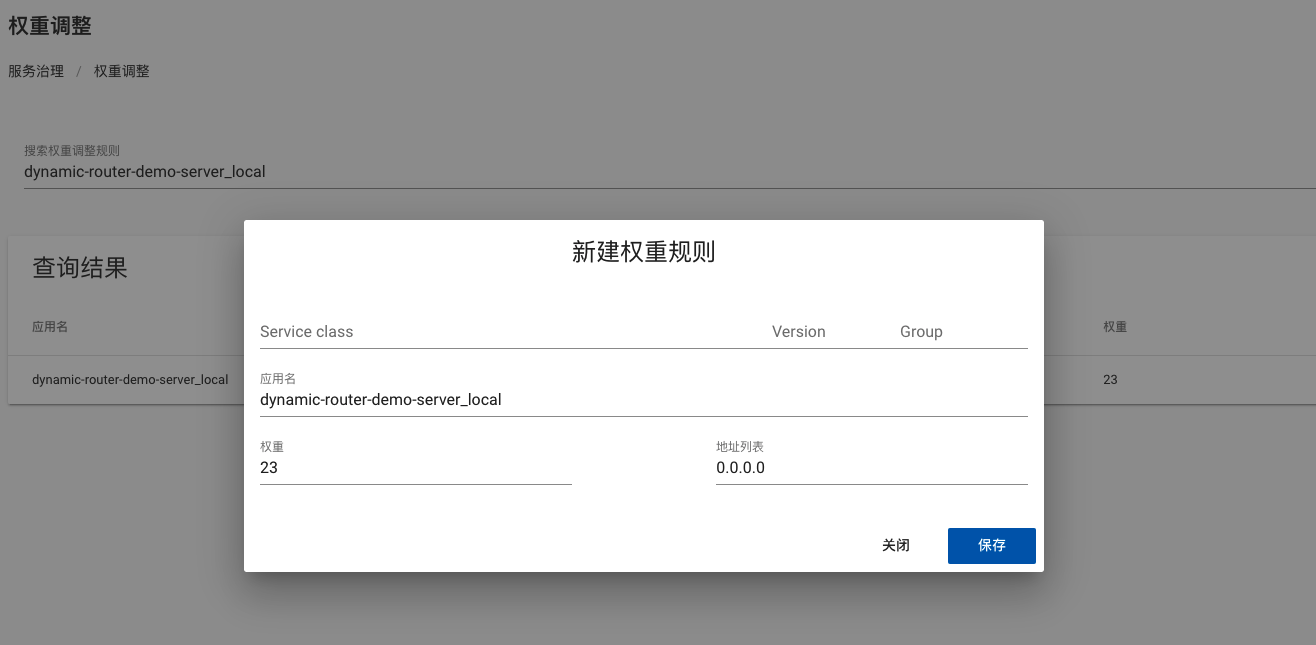Open the 服务治理 breadcrumb link
Image resolution: width=1316 pixels, height=645 pixels.
pos(36,71)
